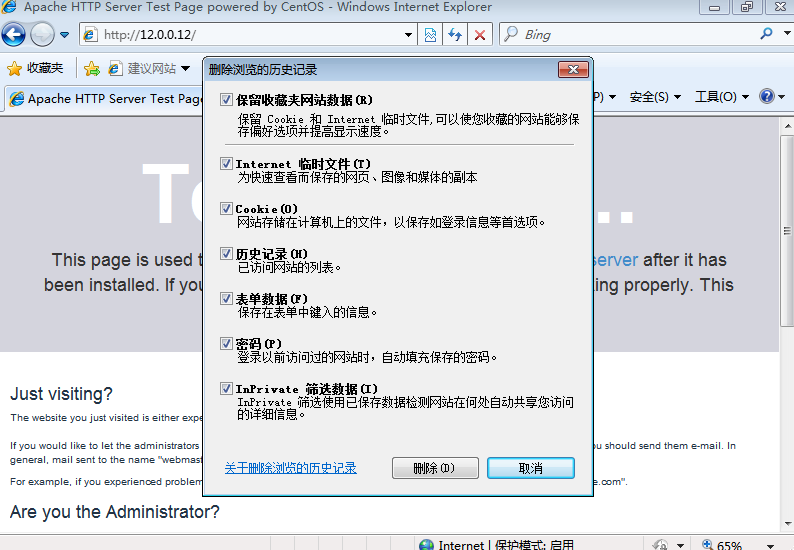The height and width of the screenshot is (550, 794).
Task: Click Internet | 保护模式: 启用 status text
Action: (x=506, y=545)
